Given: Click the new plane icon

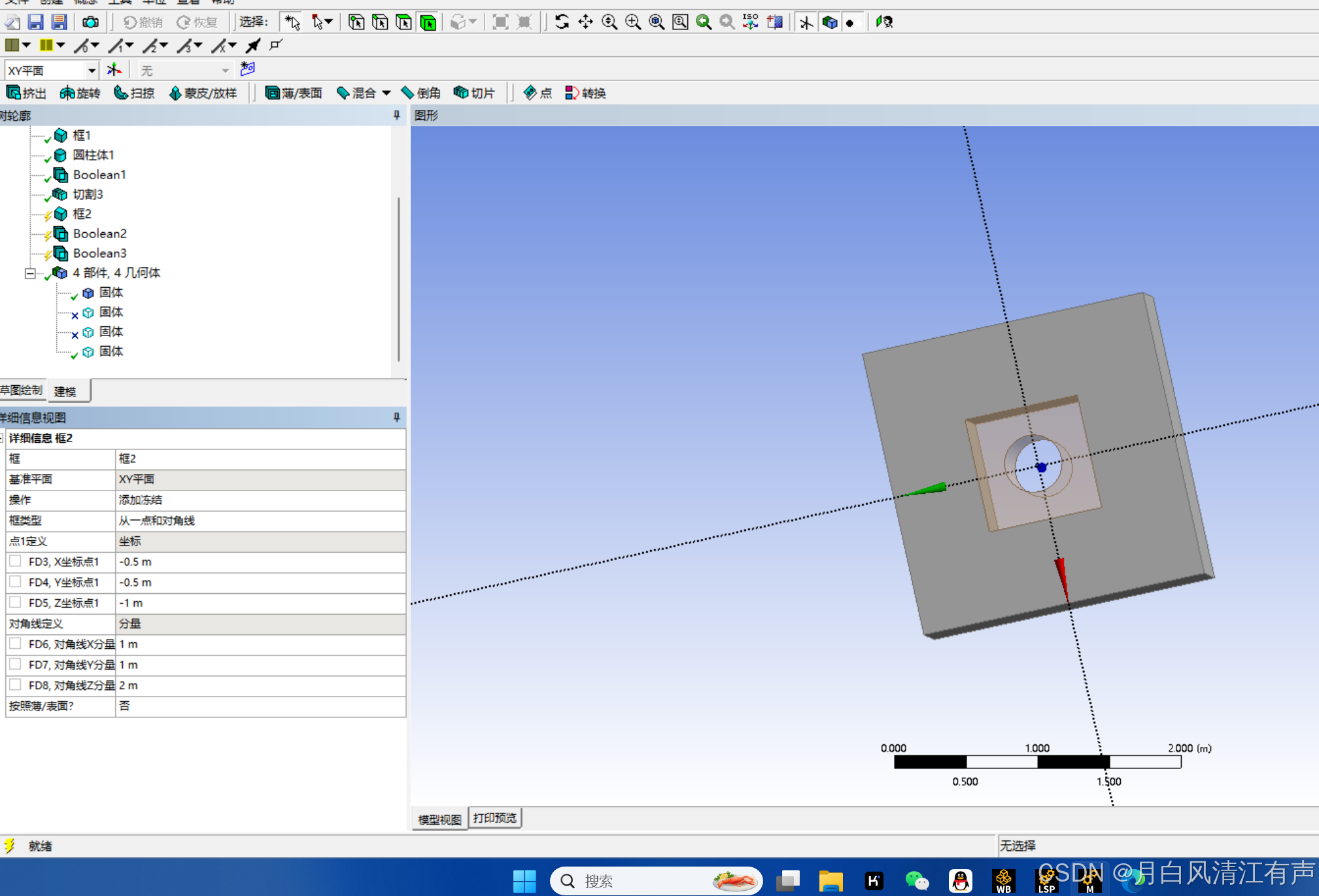Looking at the screenshot, I should coord(114,69).
